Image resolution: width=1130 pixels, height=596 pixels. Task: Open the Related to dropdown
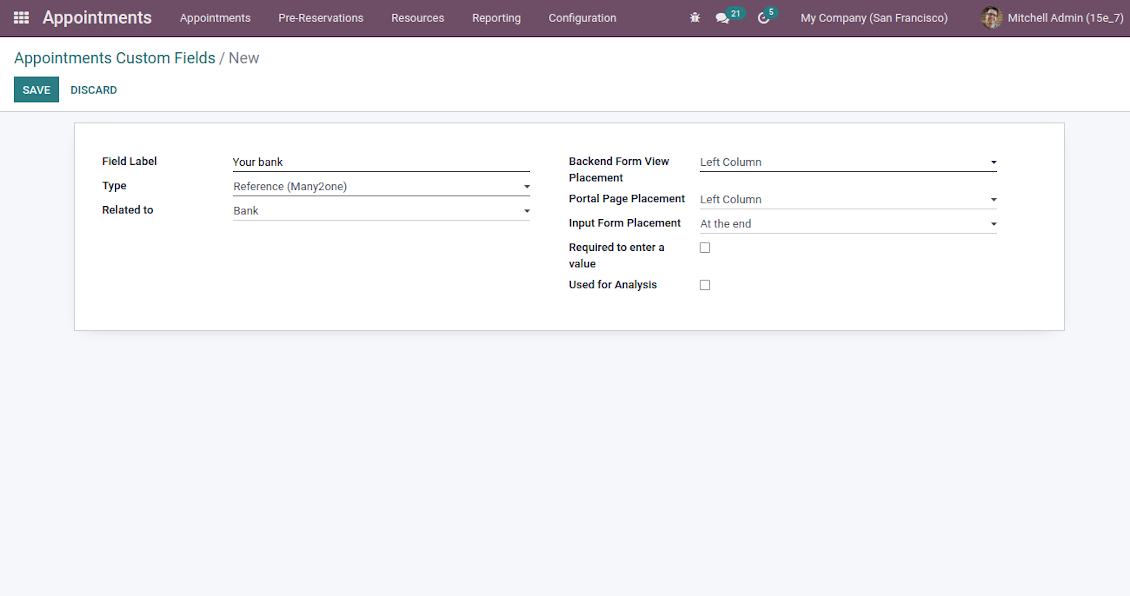coord(381,211)
